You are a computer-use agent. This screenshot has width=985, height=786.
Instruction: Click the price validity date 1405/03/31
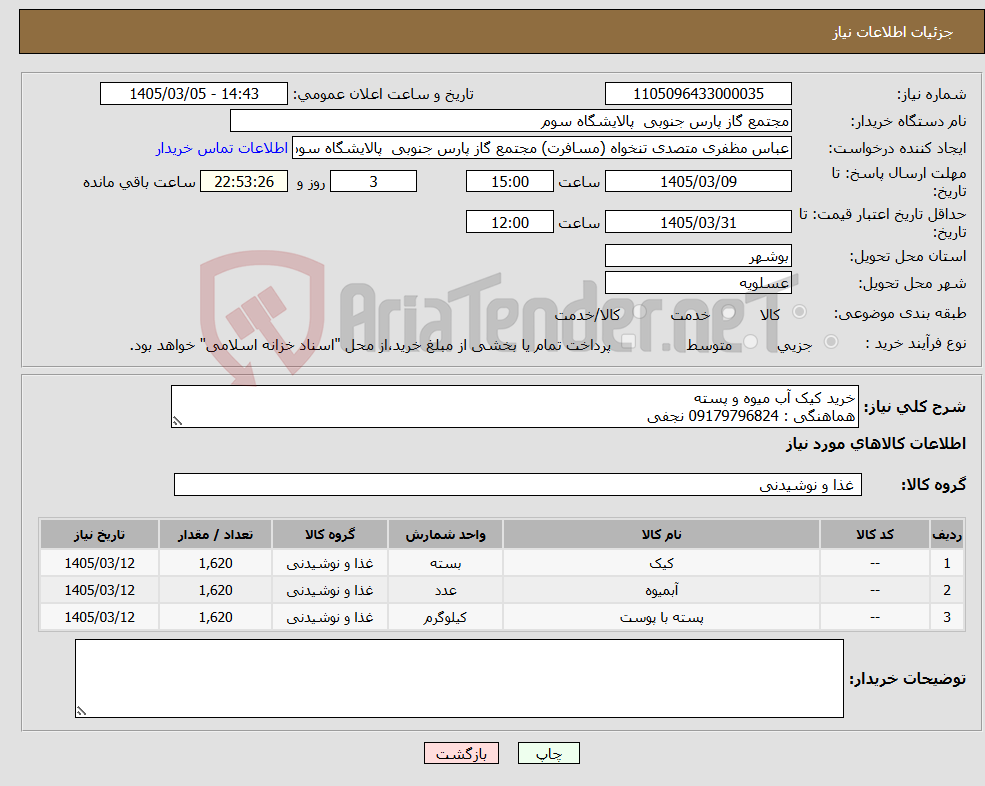click(x=698, y=222)
